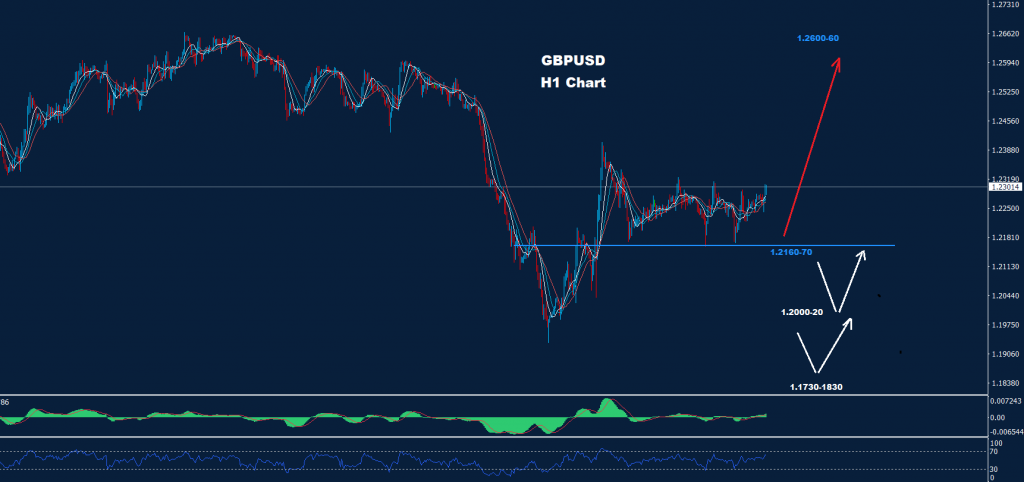Click the lowest candle wick on chart

(548, 340)
